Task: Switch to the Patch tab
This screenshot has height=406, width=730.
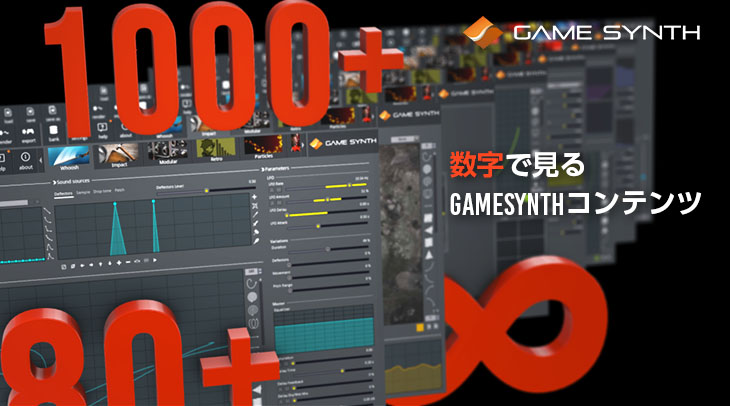Action: [x=120, y=190]
